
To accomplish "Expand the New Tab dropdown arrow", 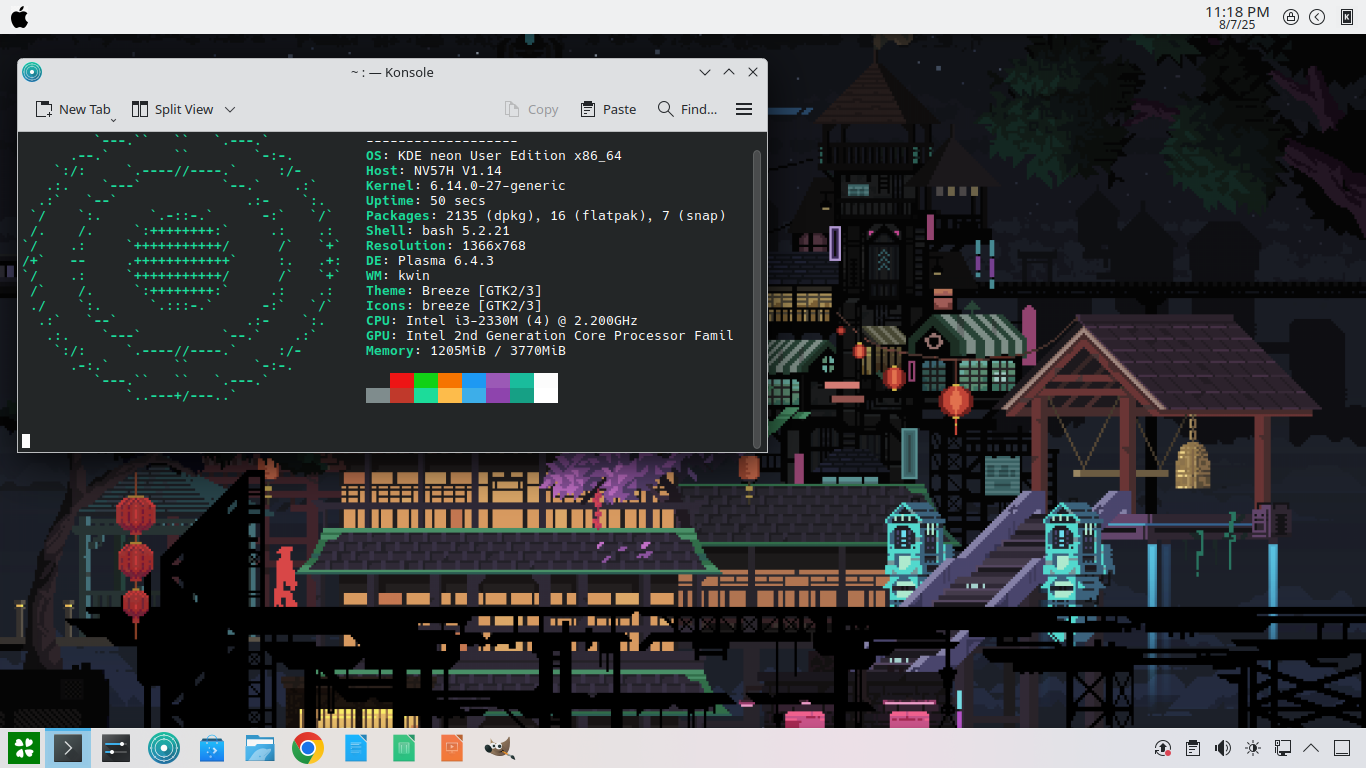I will 113,119.
